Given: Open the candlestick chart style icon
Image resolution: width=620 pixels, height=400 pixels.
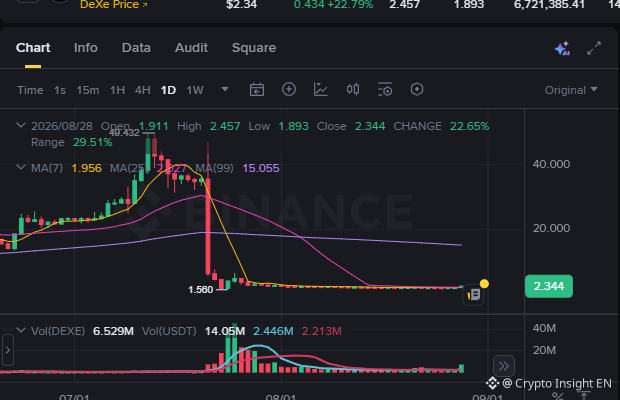Looking at the screenshot, I should 353,89.
